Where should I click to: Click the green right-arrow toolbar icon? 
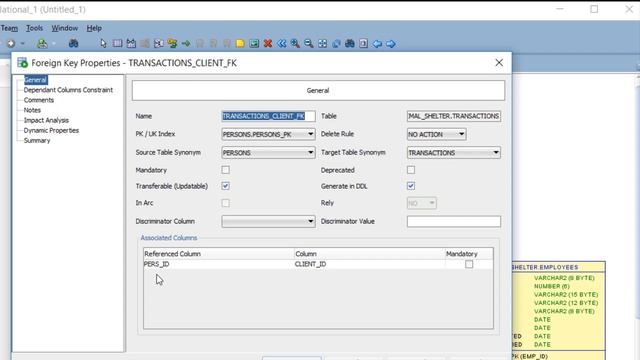(x=186, y=43)
